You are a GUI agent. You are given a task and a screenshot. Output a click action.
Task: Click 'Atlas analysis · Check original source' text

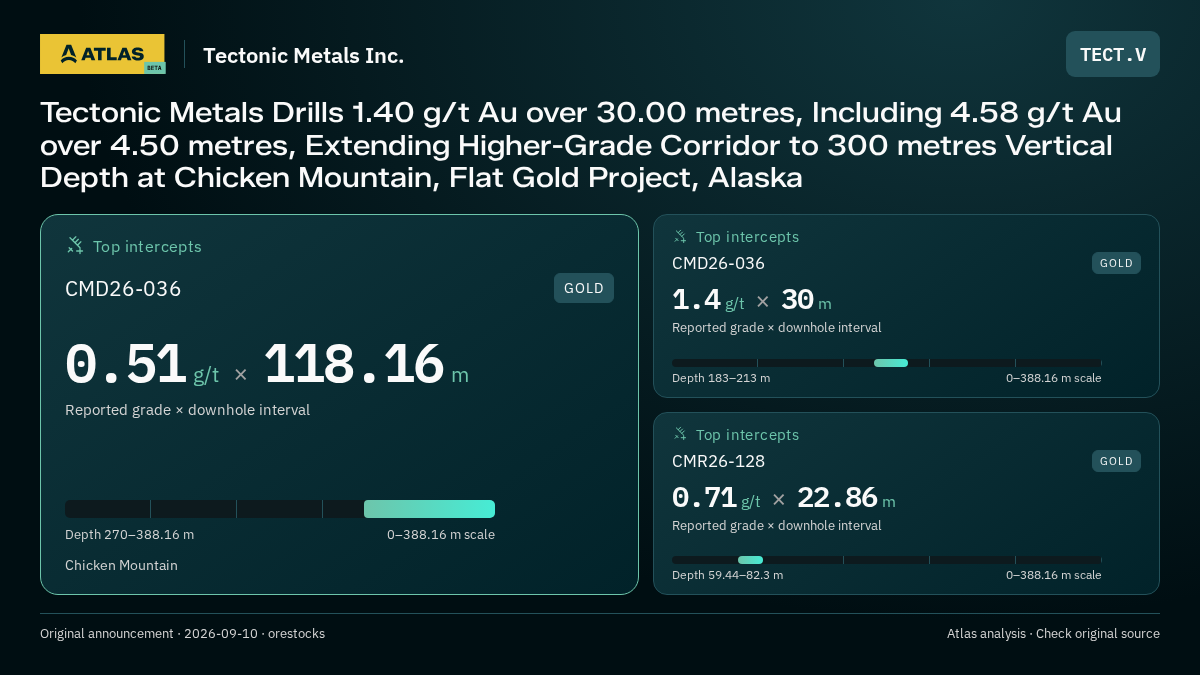coord(1053,634)
